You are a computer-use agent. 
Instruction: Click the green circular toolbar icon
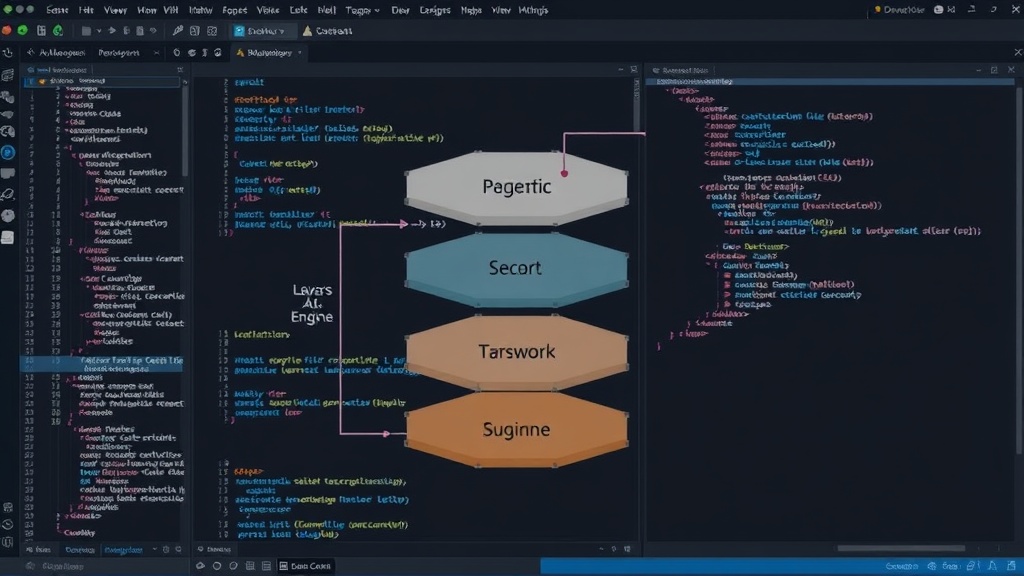(x=22, y=31)
